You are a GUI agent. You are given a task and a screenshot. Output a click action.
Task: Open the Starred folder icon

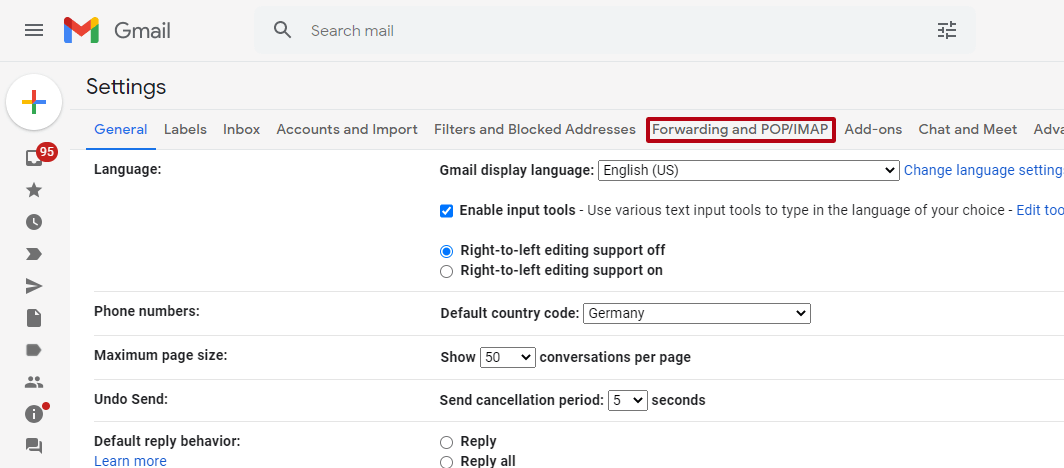pos(34,190)
